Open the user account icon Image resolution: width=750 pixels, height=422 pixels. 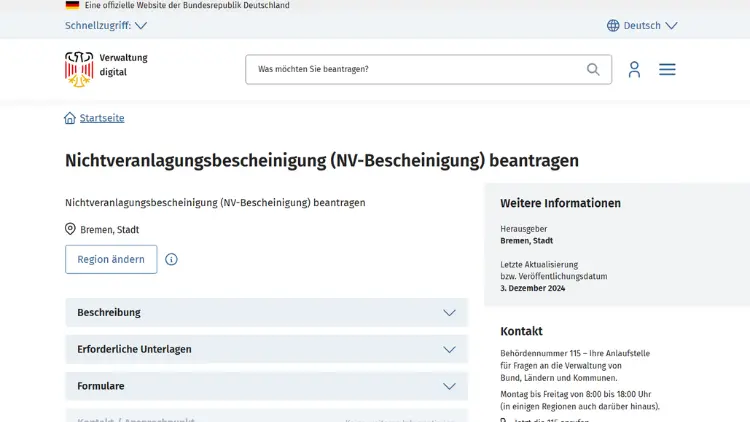click(x=634, y=69)
